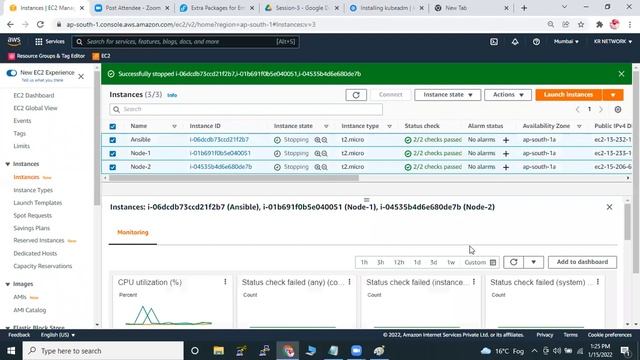Open Launch Templates in the sidebar

pyautogui.click(x=38, y=203)
